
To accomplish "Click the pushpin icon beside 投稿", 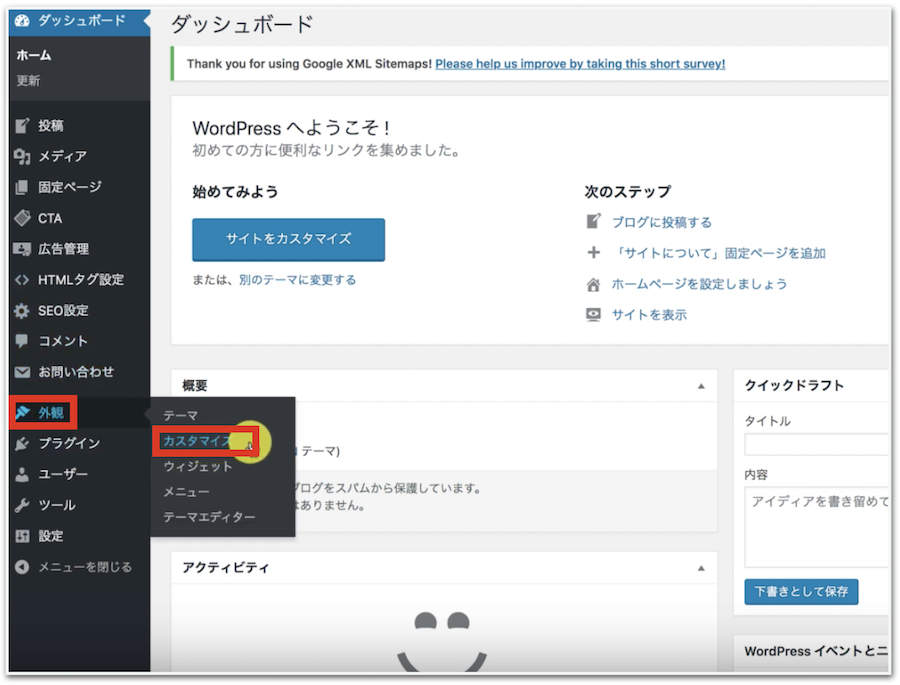I will [x=22, y=126].
